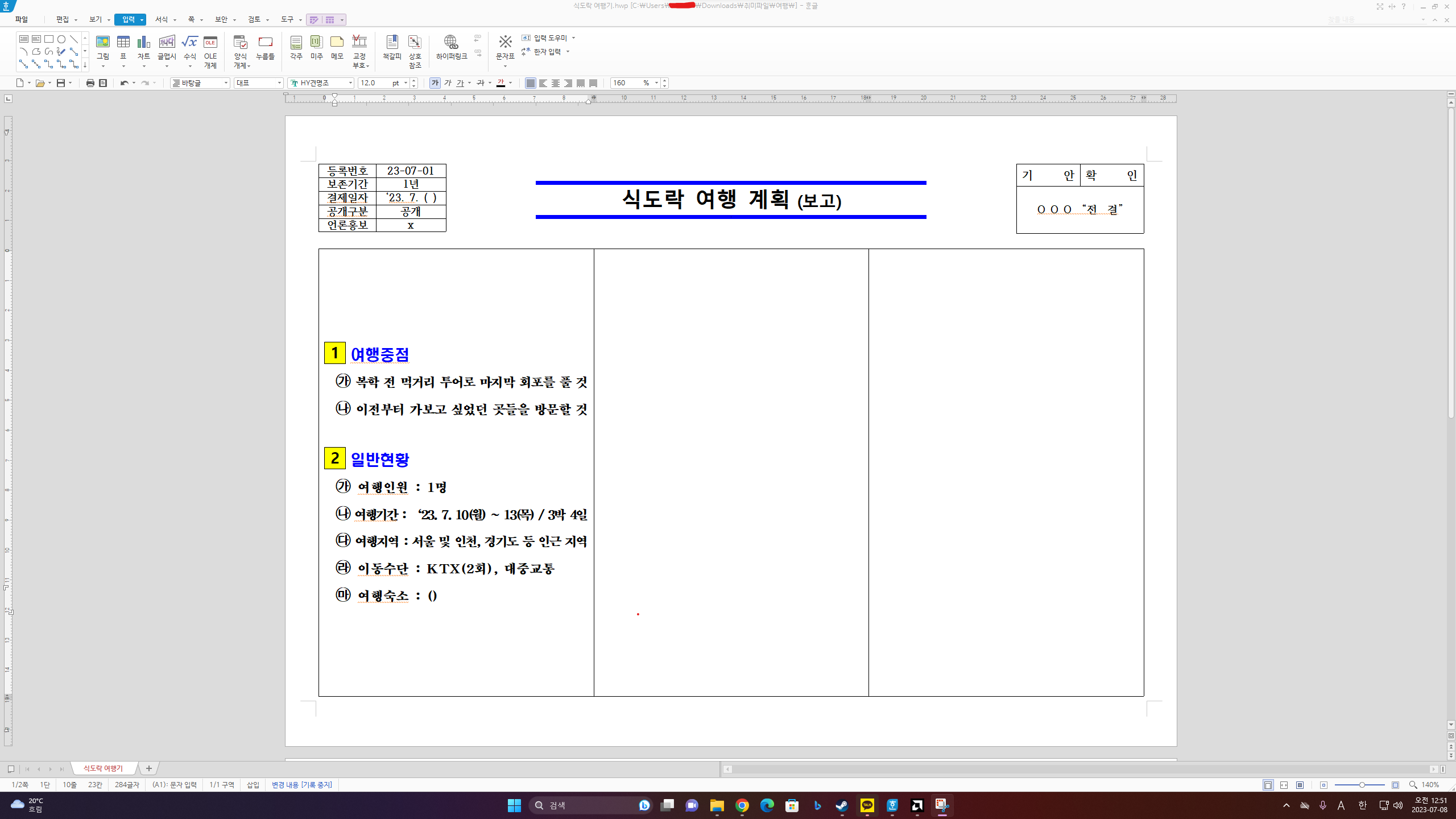Select the 식도락 여행기 document tab
Image resolution: width=1456 pixels, height=819 pixels.
[x=103, y=768]
